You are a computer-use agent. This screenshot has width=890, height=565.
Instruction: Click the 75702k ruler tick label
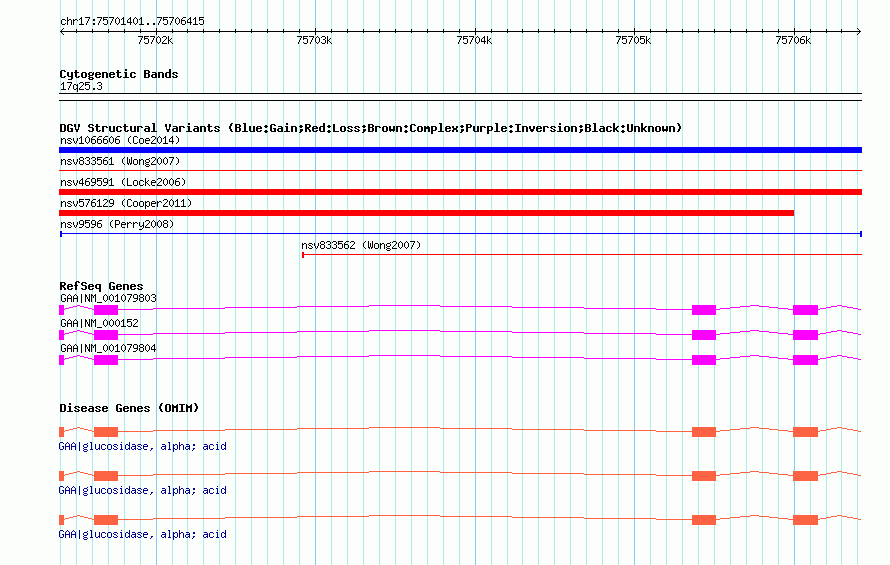(x=155, y=40)
